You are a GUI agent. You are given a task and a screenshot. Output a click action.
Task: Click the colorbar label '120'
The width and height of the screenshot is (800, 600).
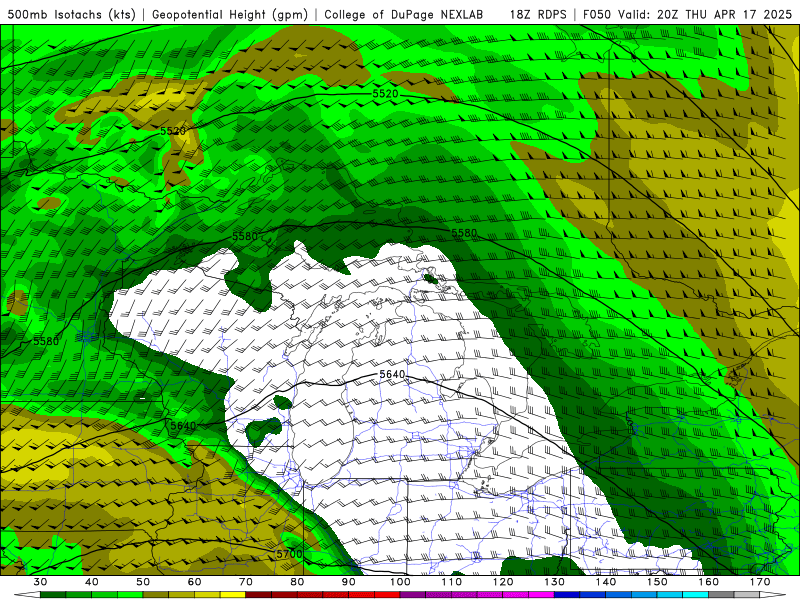tap(503, 582)
